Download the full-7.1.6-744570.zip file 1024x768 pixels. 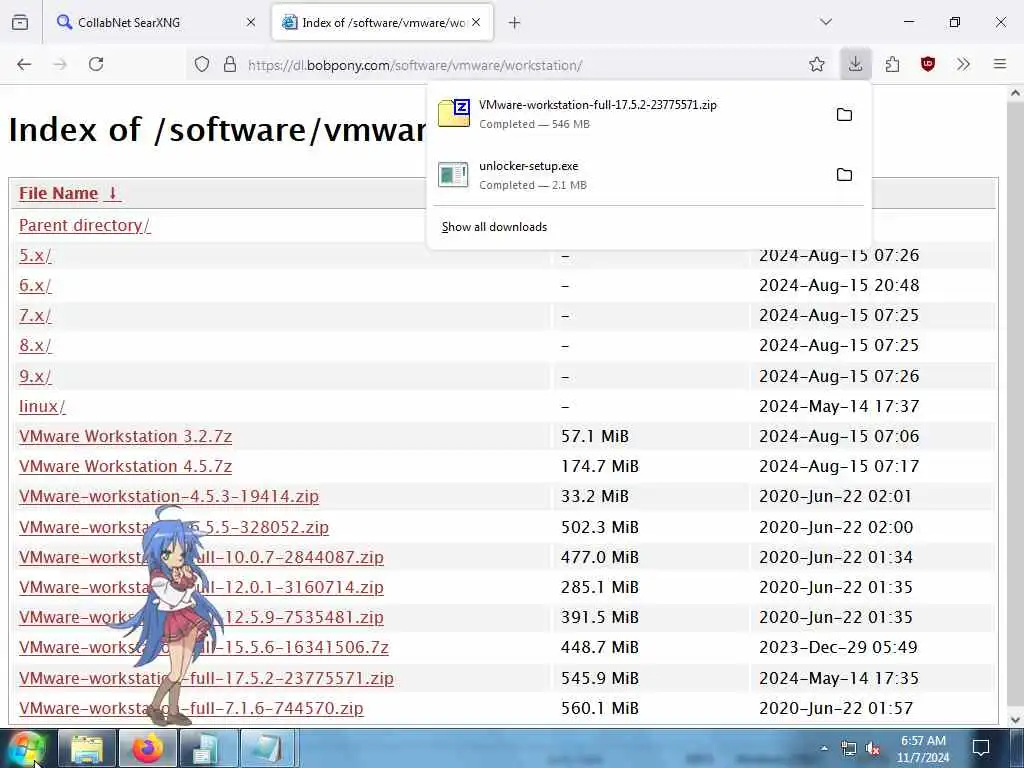point(191,708)
